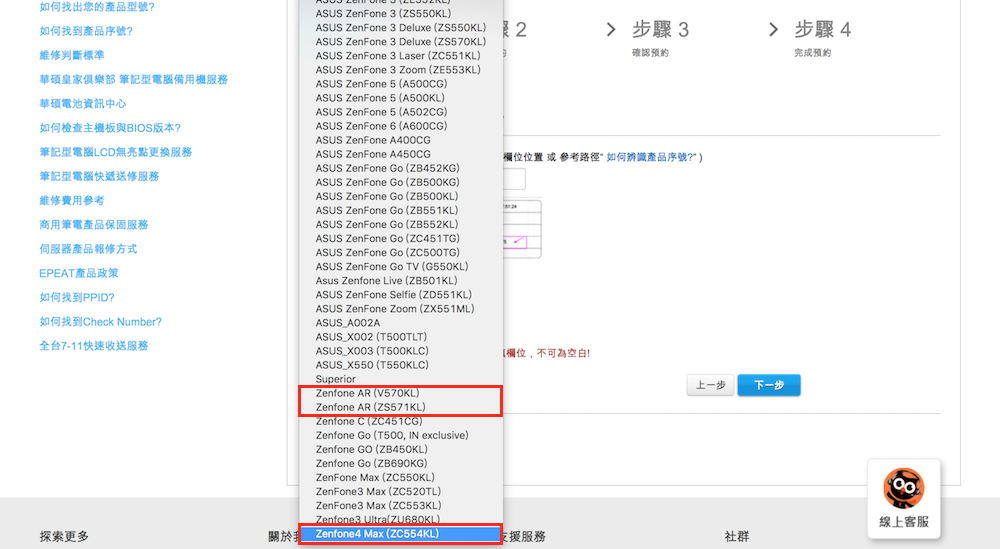This screenshot has width=1000, height=549.
Task: Click the serial number example image
Action: coord(522,229)
